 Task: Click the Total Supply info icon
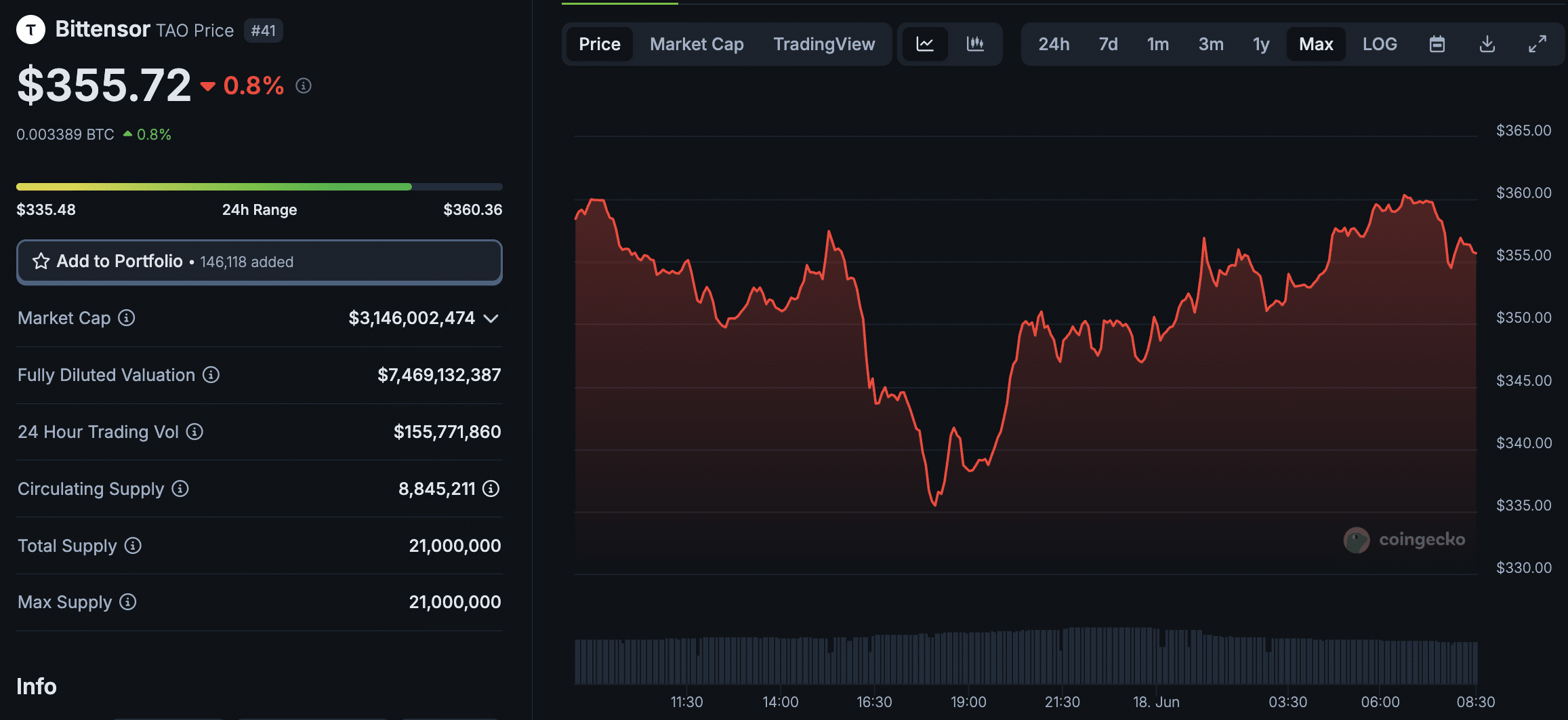tap(133, 545)
